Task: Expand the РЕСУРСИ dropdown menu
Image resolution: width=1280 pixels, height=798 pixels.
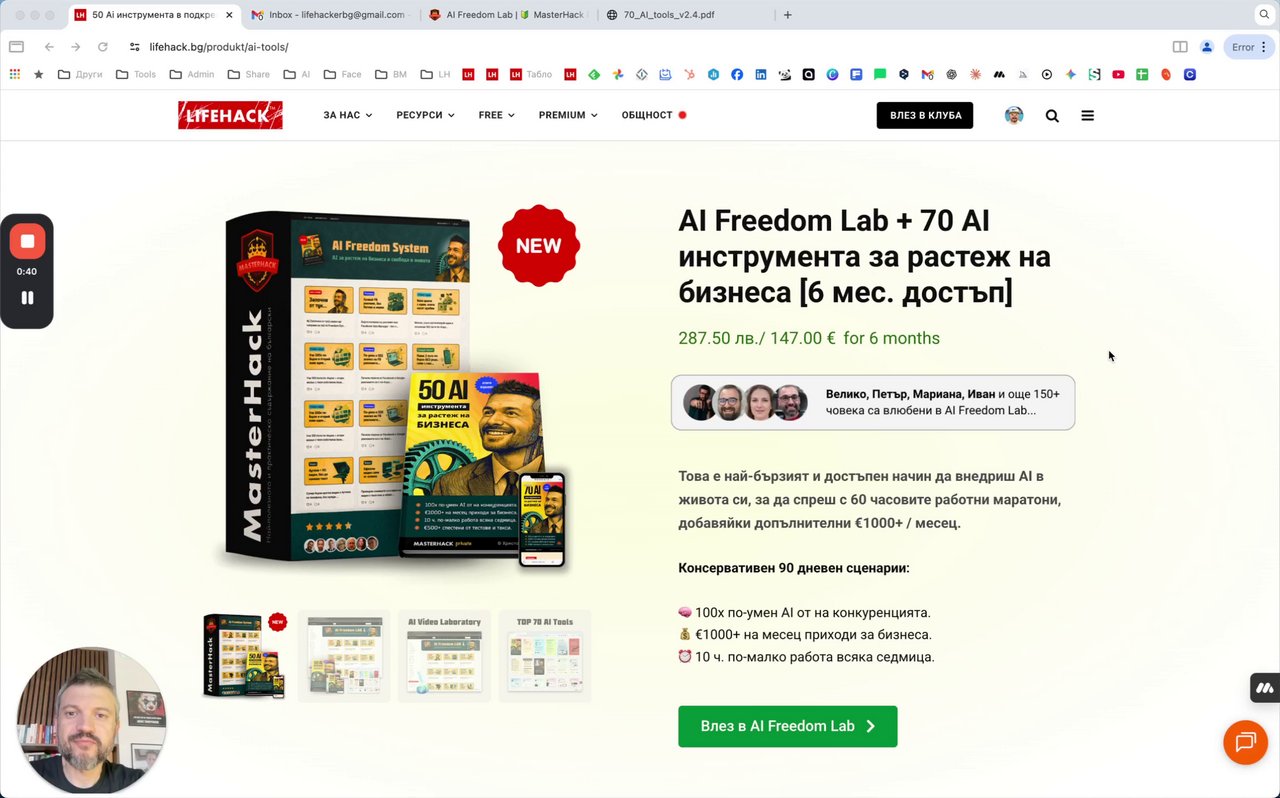Action: click(x=425, y=115)
